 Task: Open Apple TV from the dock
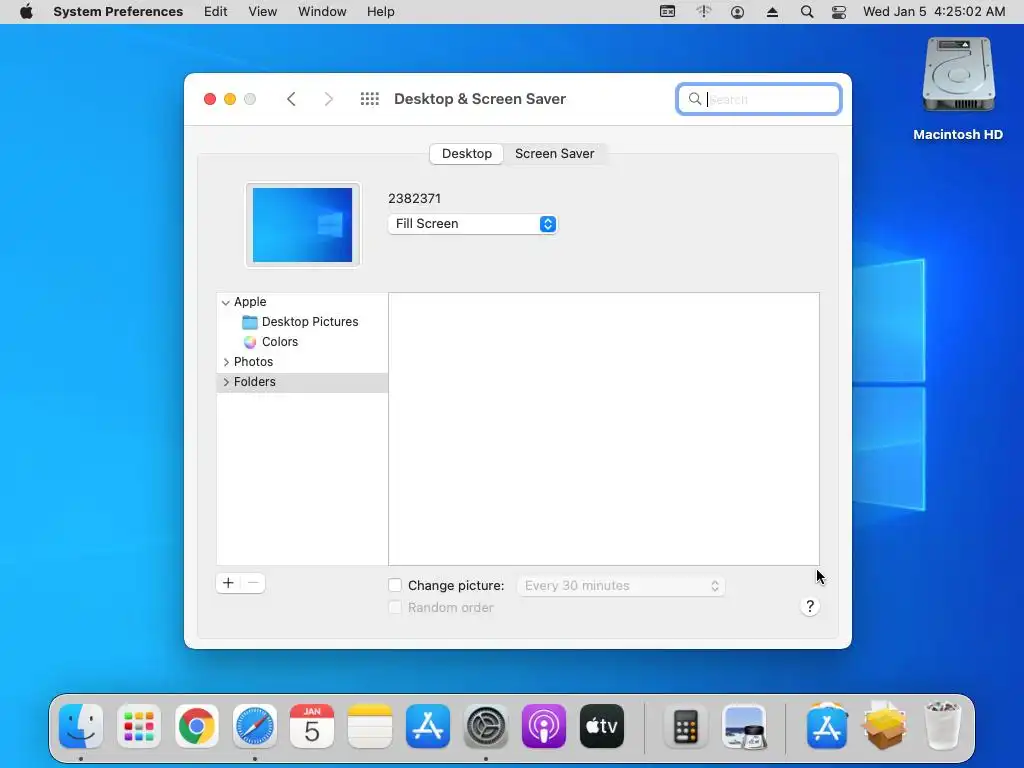click(601, 726)
